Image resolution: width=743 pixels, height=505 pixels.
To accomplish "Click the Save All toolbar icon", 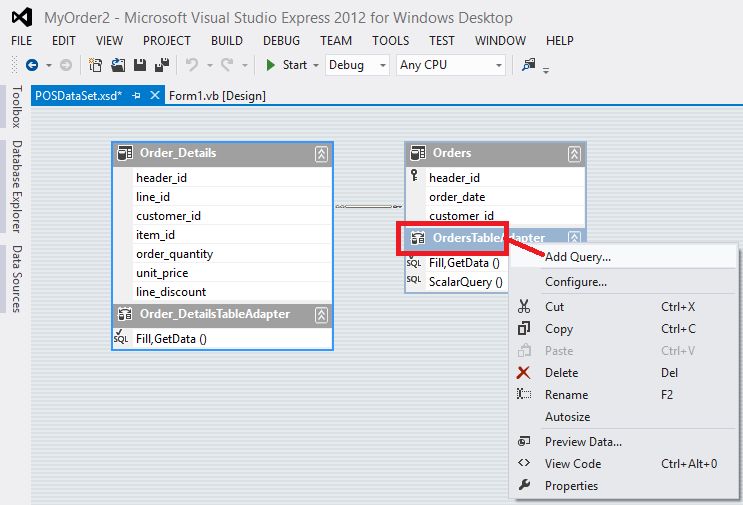I will tap(162, 65).
